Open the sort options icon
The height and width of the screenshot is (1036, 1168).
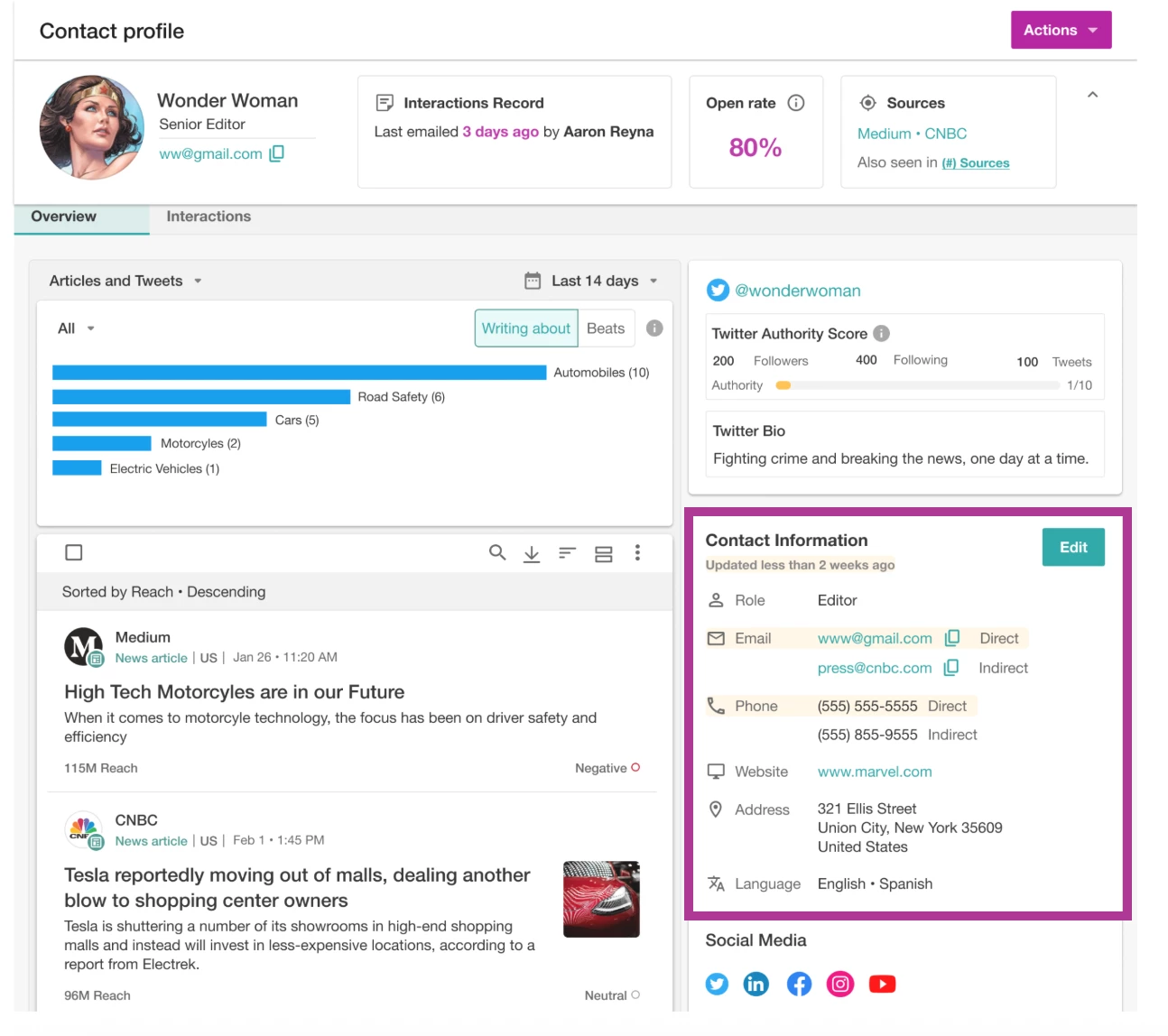[x=567, y=552]
